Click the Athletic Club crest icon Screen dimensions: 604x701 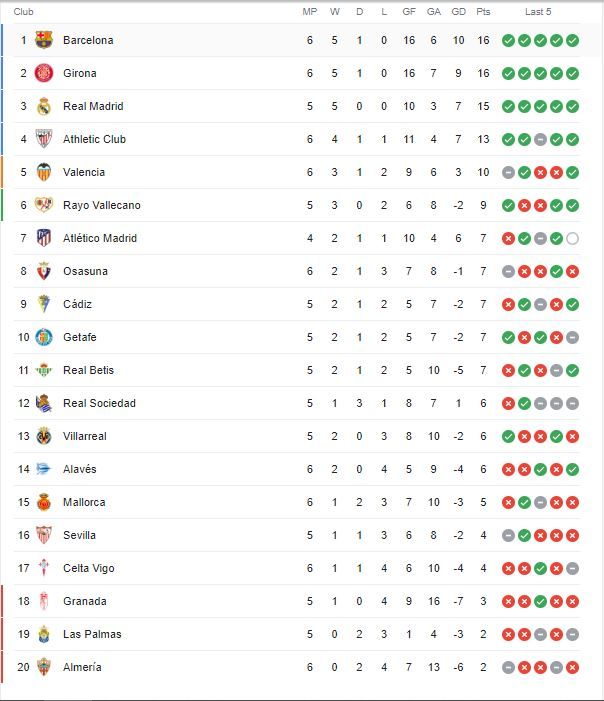(44, 139)
